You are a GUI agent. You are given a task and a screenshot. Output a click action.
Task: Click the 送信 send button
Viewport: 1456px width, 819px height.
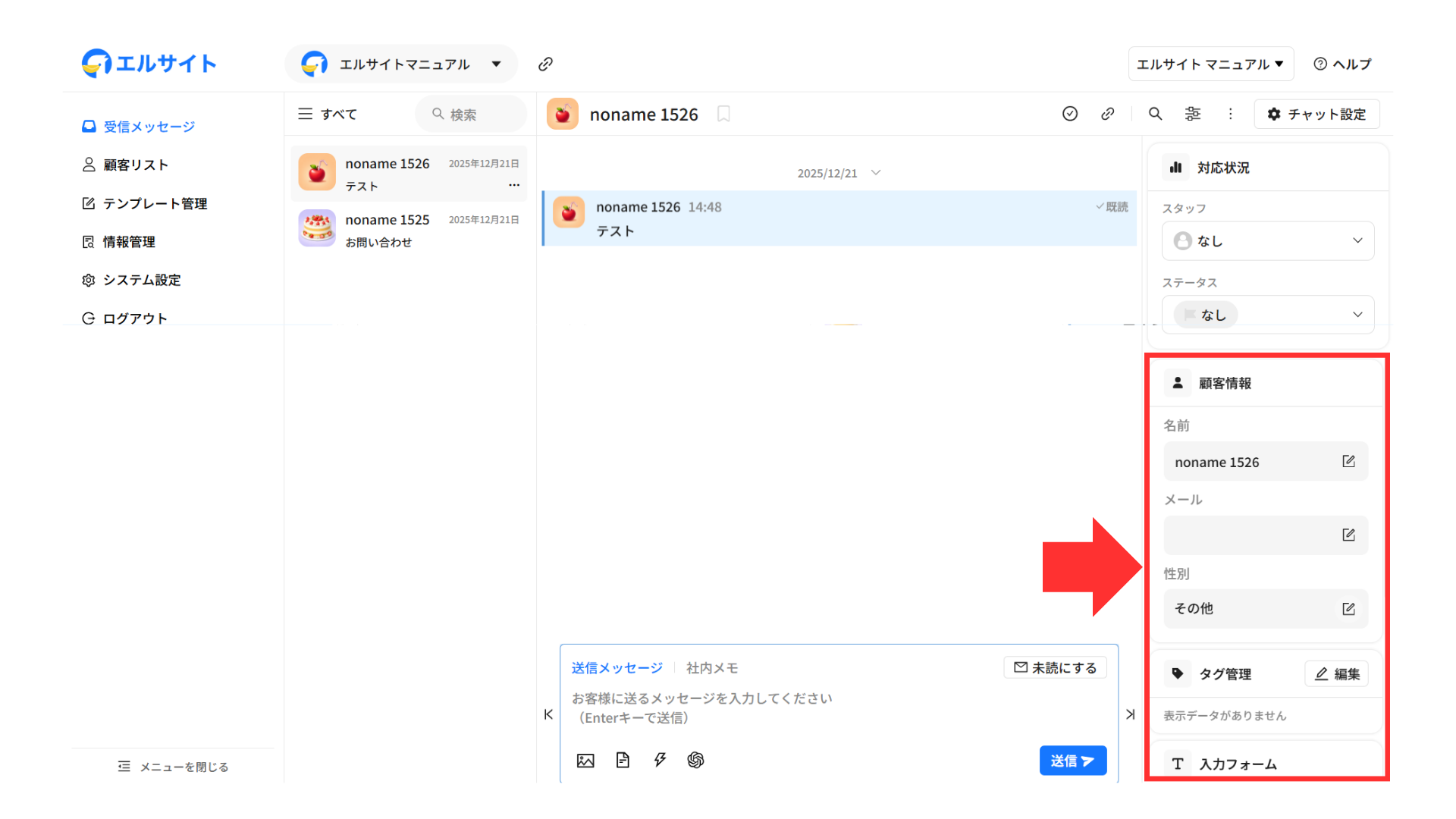point(1072,761)
